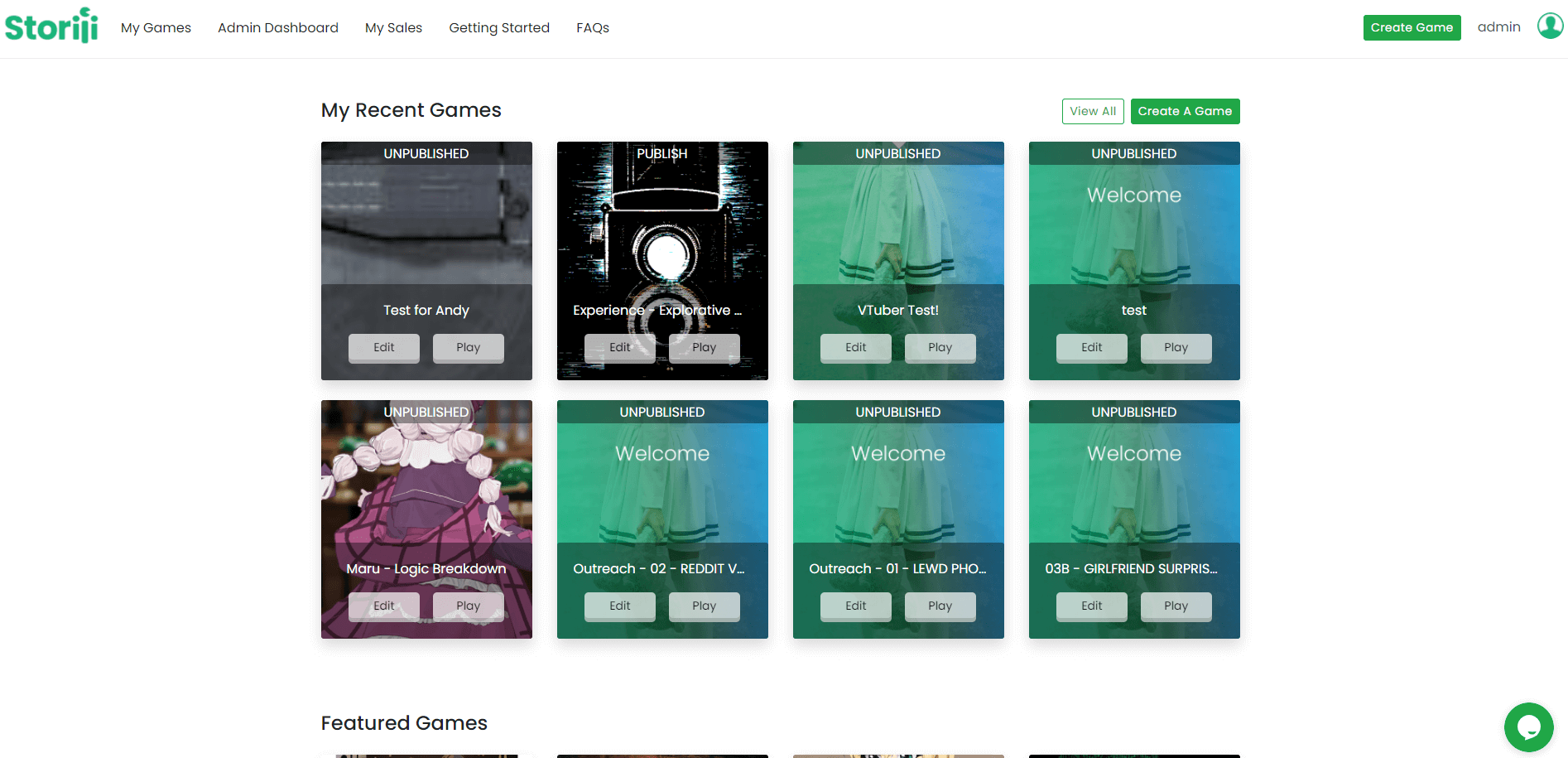Click the Storiji logo
Image resolution: width=1568 pixels, height=758 pixels.
tap(51, 26)
